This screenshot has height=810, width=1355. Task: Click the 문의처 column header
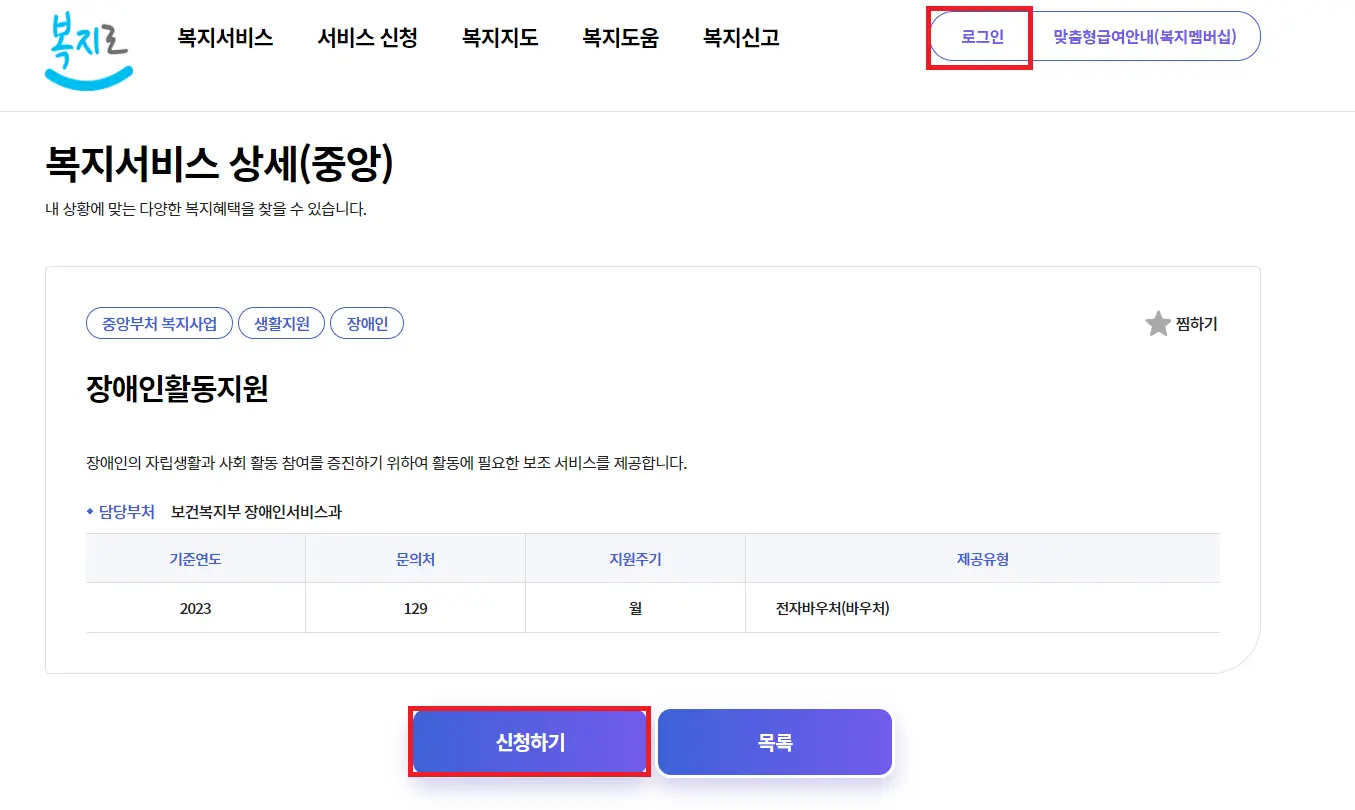click(x=415, y=558)
